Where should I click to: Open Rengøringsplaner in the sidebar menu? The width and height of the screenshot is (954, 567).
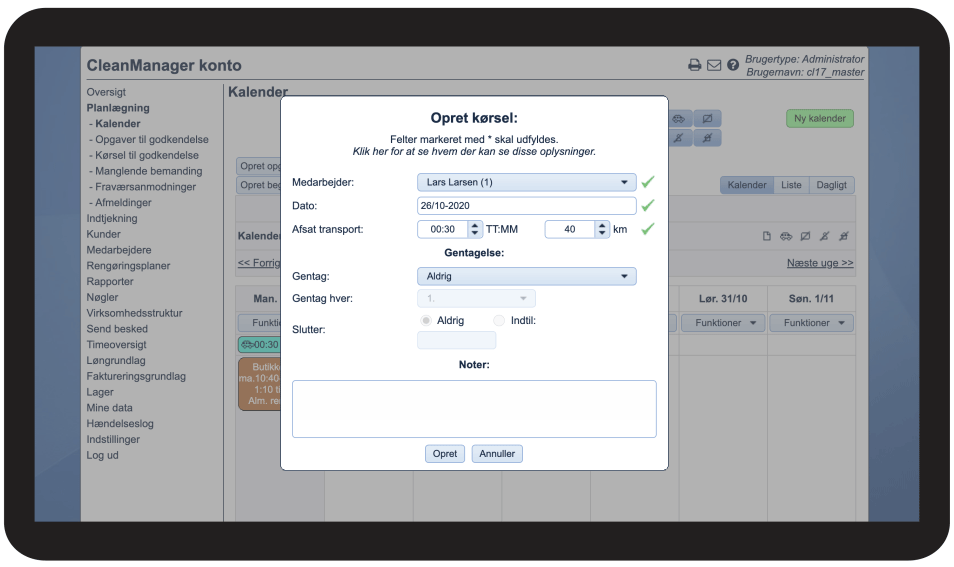pos(128,266)
